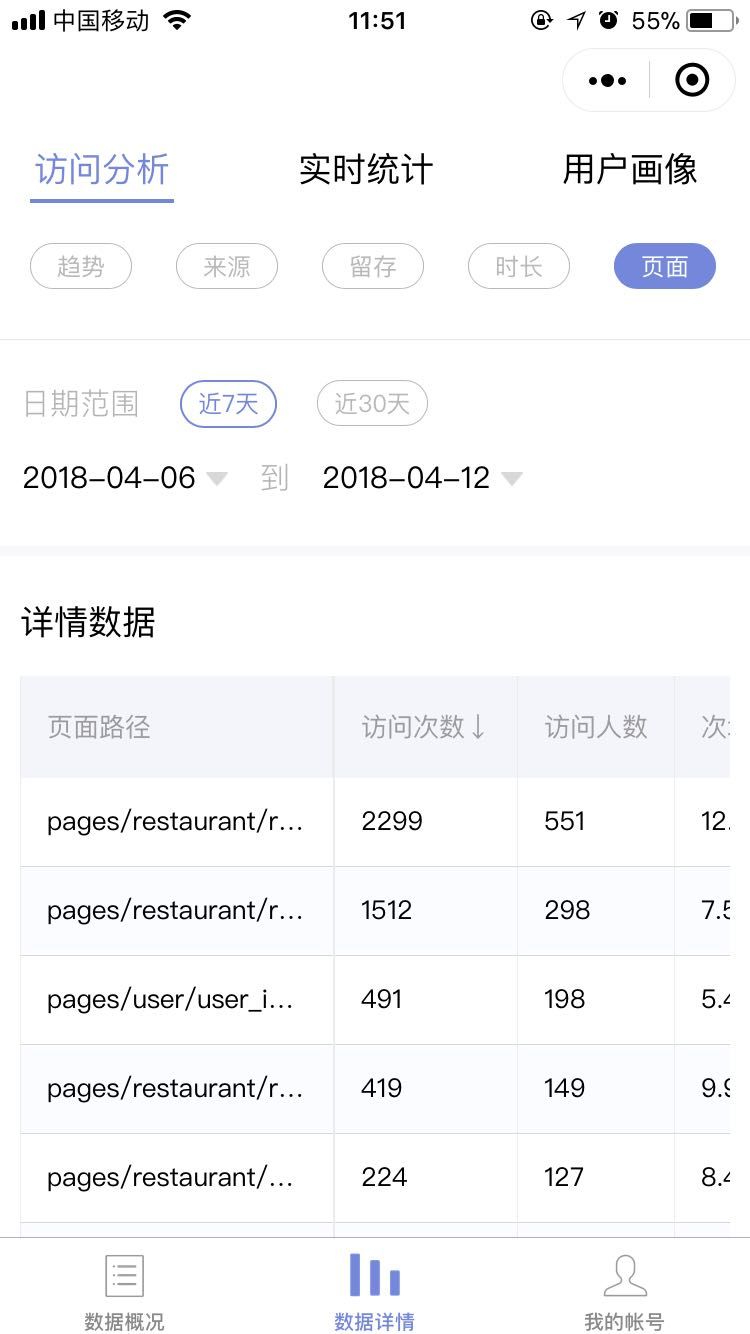The height and width of the screenshot is (1334, 750).
Task: Select the 页面 filter pill
Action: (665, 266)
